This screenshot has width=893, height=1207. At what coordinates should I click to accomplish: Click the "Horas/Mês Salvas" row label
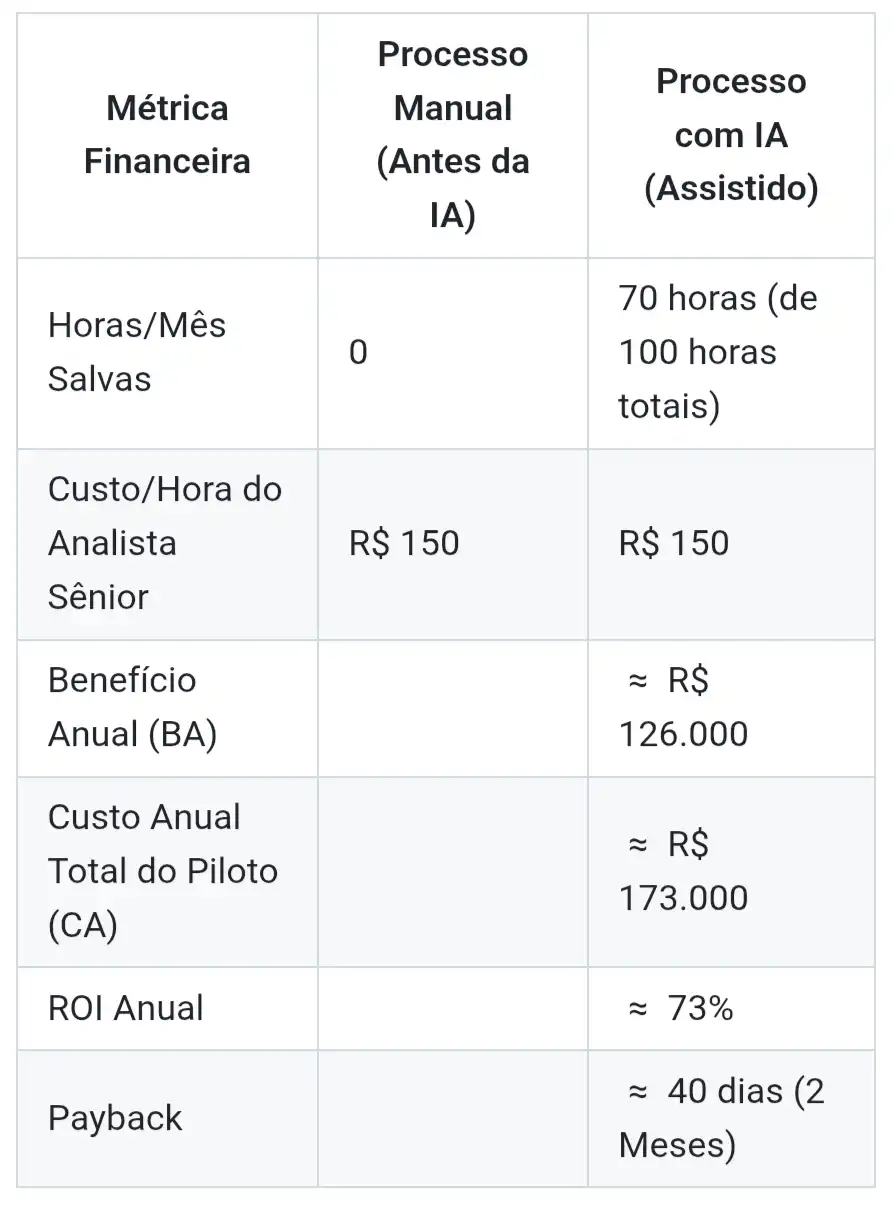click(137, 352)
